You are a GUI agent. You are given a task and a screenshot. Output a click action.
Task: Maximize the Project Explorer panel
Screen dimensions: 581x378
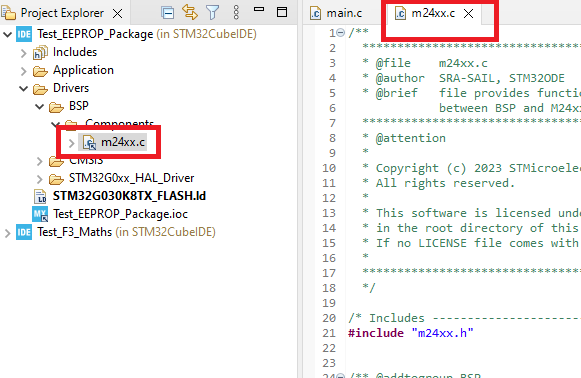click(x=282, y=12)
